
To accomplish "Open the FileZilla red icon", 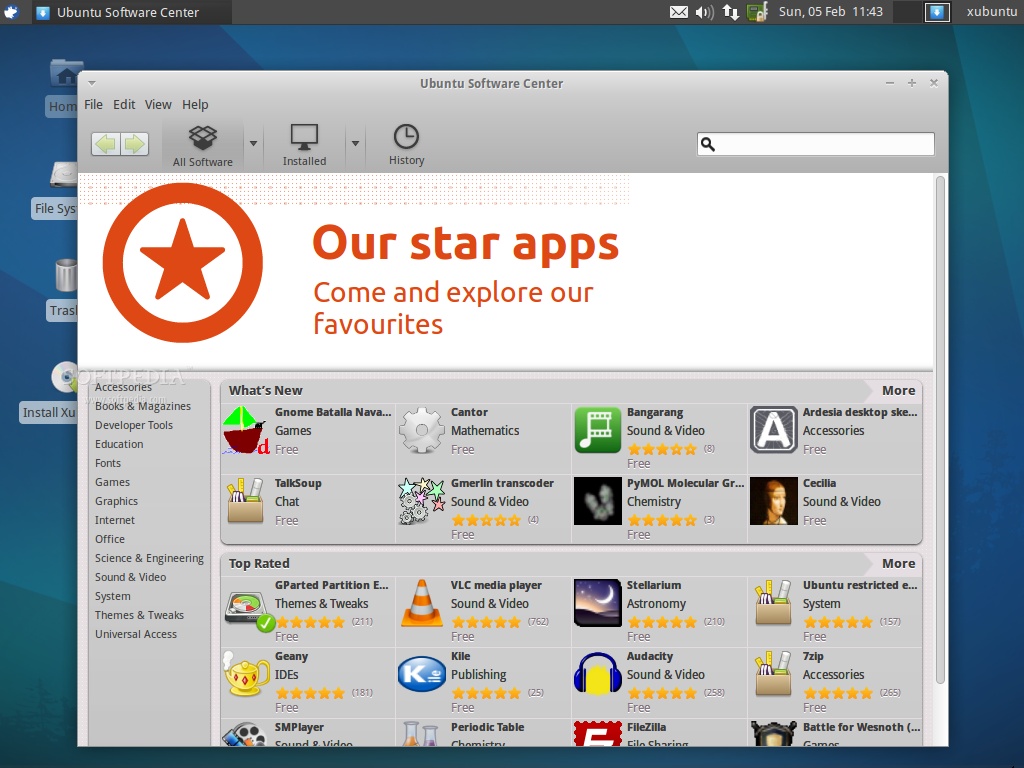I will (x=598, y=734).
